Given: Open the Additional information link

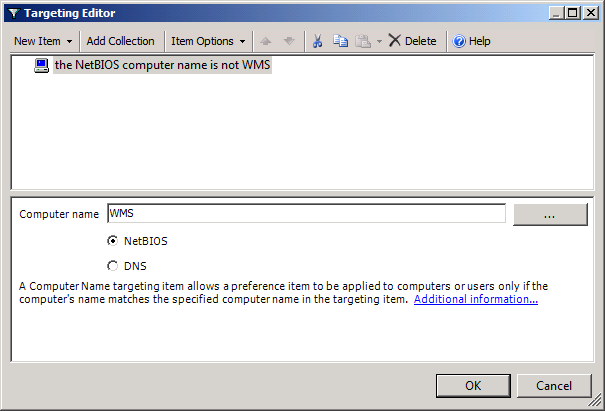Looking at the screenshot, I should [476, 299].
